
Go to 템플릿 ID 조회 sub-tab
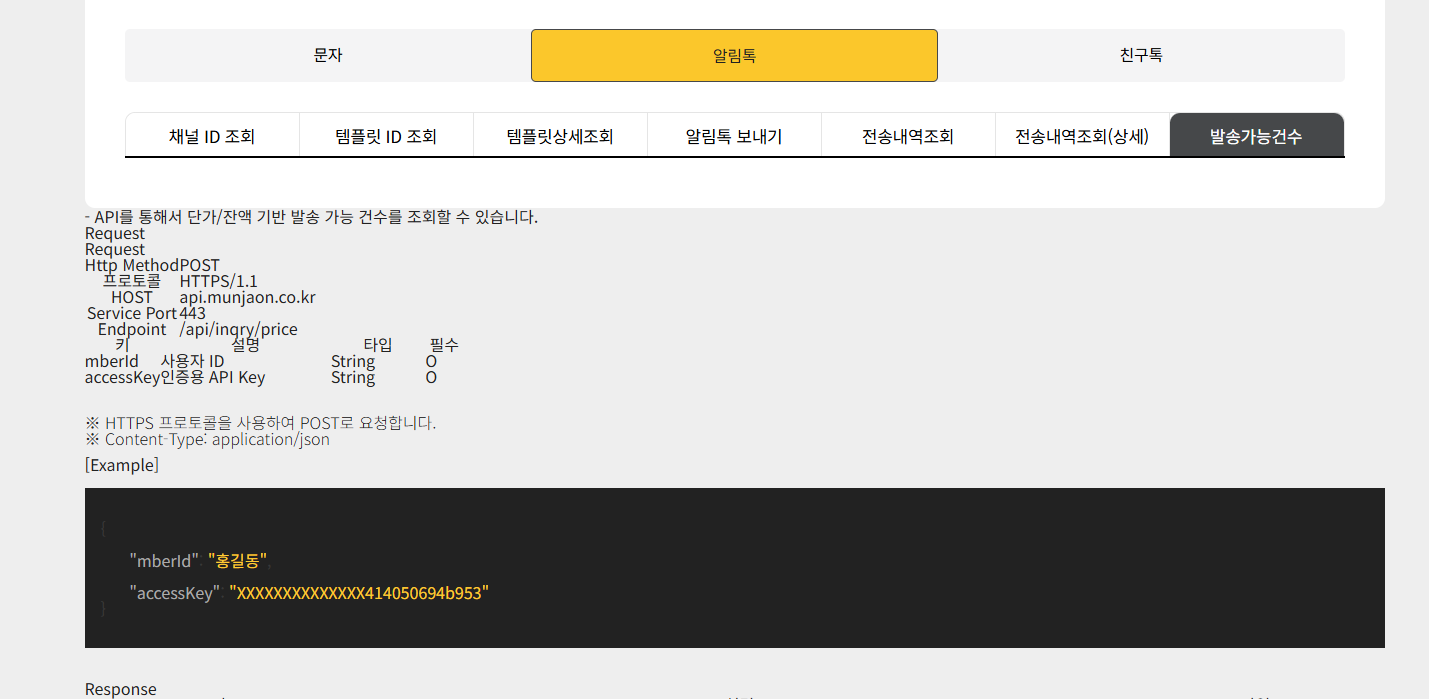[386, 136]
